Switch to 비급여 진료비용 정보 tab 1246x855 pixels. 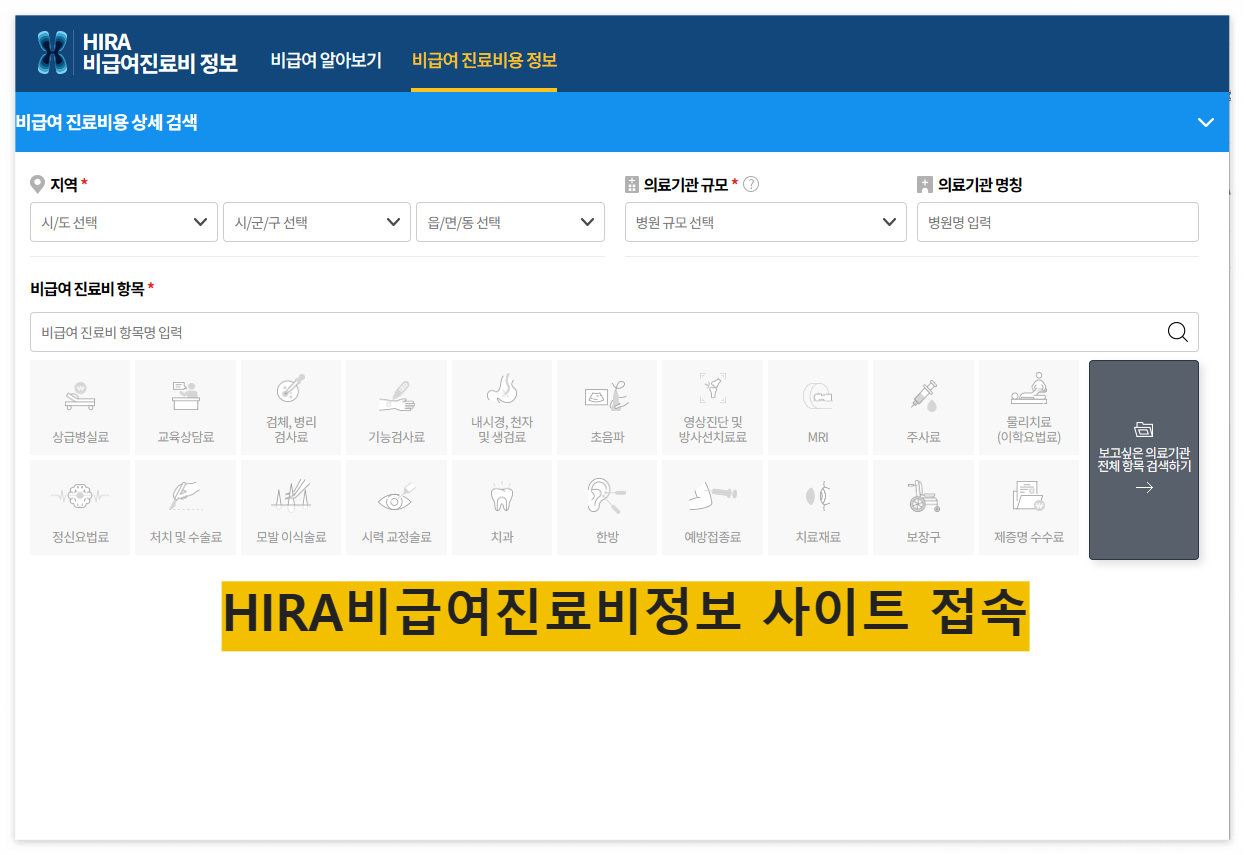point(484,60)
